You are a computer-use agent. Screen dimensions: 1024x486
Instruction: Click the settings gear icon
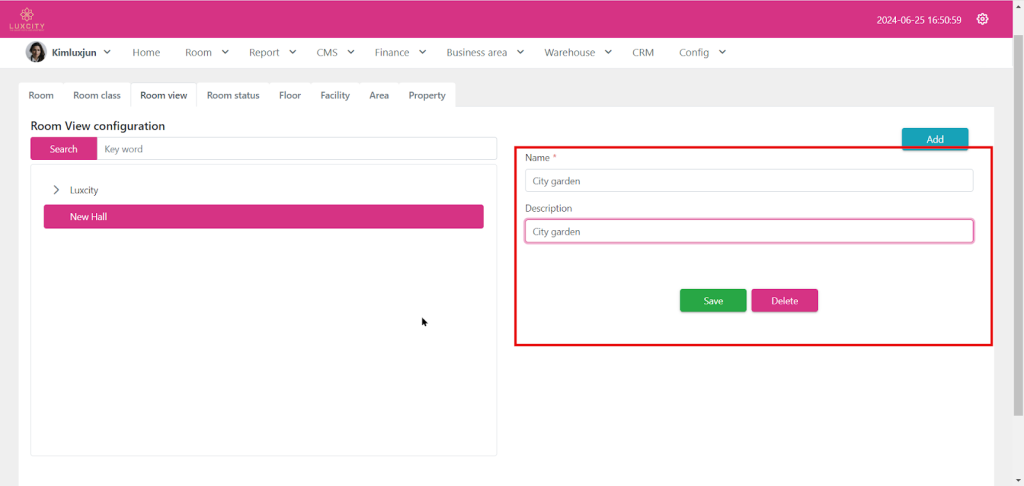pos(982,19)
